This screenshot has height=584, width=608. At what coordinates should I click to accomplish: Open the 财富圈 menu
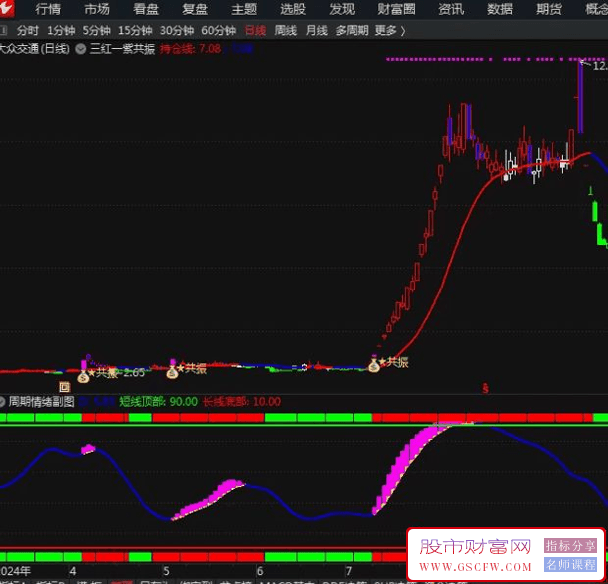tap(396, 9)
